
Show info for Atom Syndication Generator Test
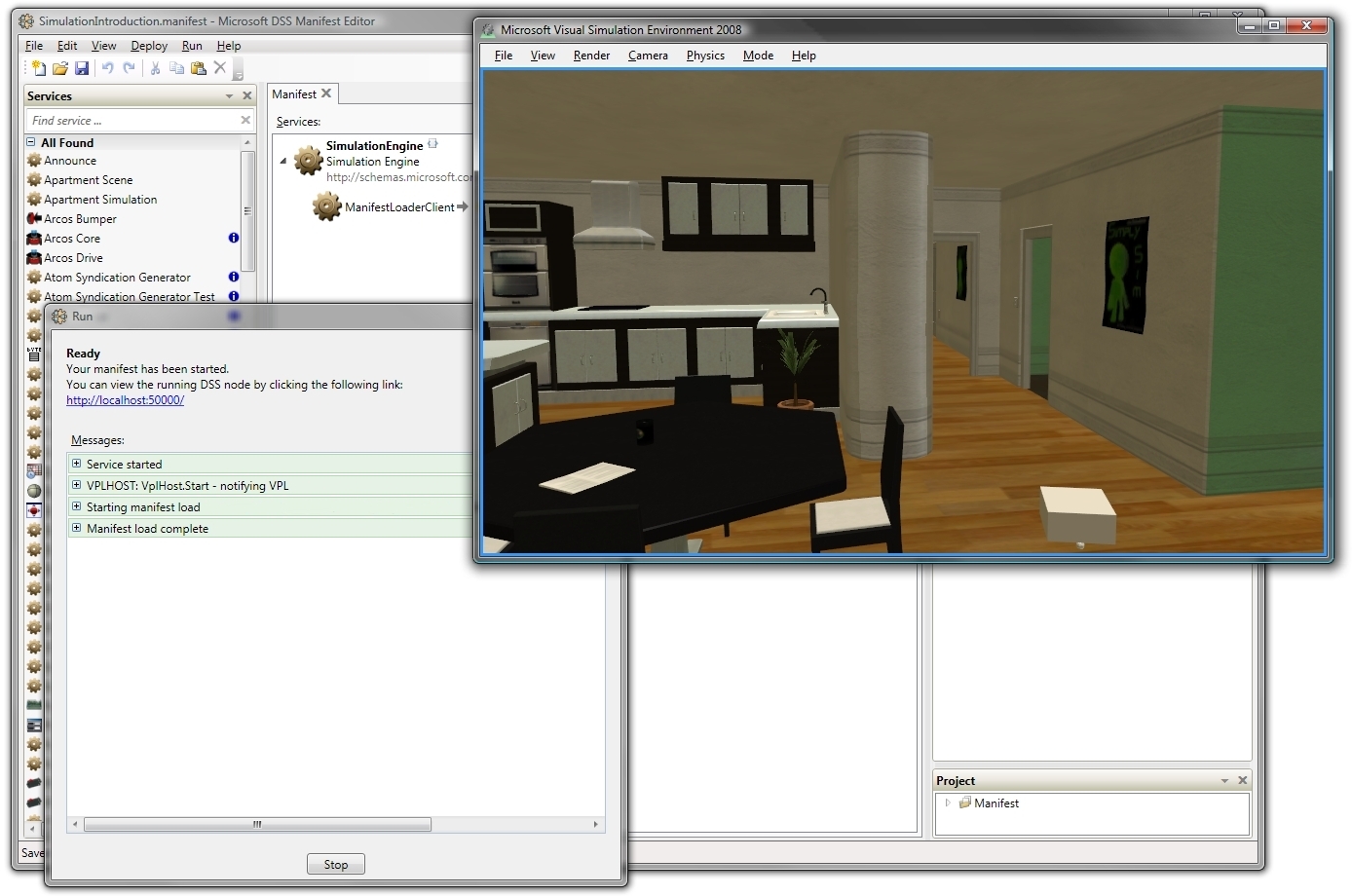(x=234, y=296)
